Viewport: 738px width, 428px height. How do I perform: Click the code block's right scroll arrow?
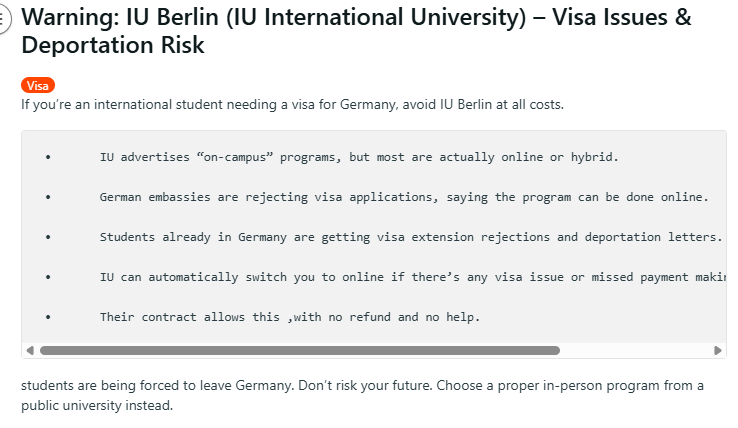718,350
